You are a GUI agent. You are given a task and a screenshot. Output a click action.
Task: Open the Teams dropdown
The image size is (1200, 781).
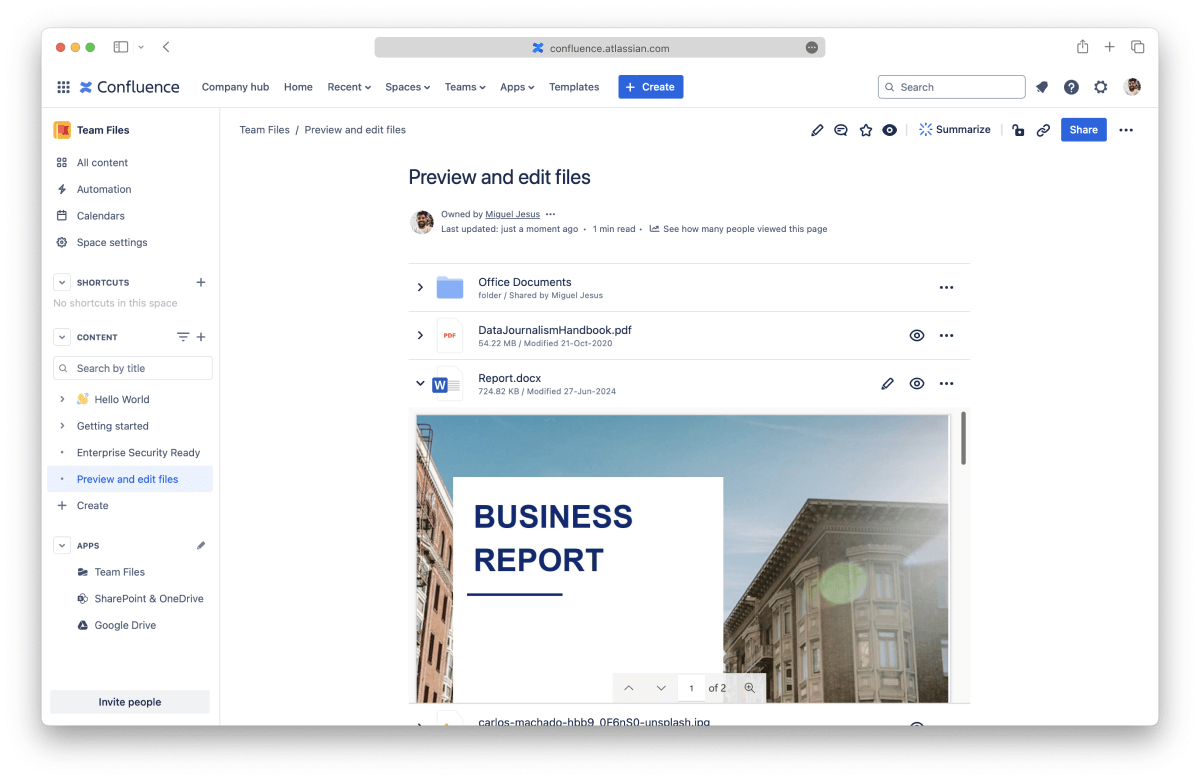point(465,87)
